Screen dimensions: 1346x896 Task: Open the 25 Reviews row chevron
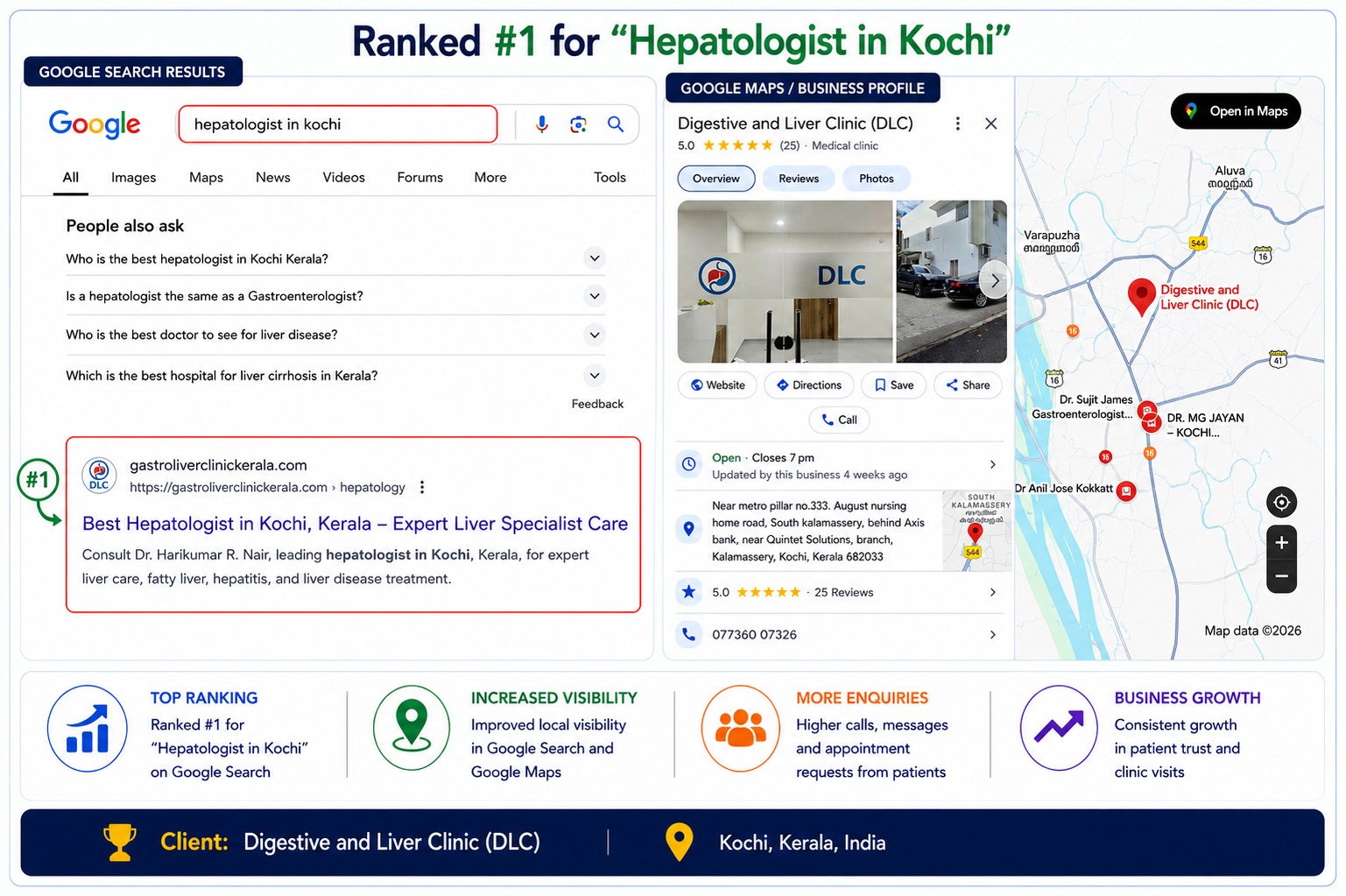(x=992, y=592)
